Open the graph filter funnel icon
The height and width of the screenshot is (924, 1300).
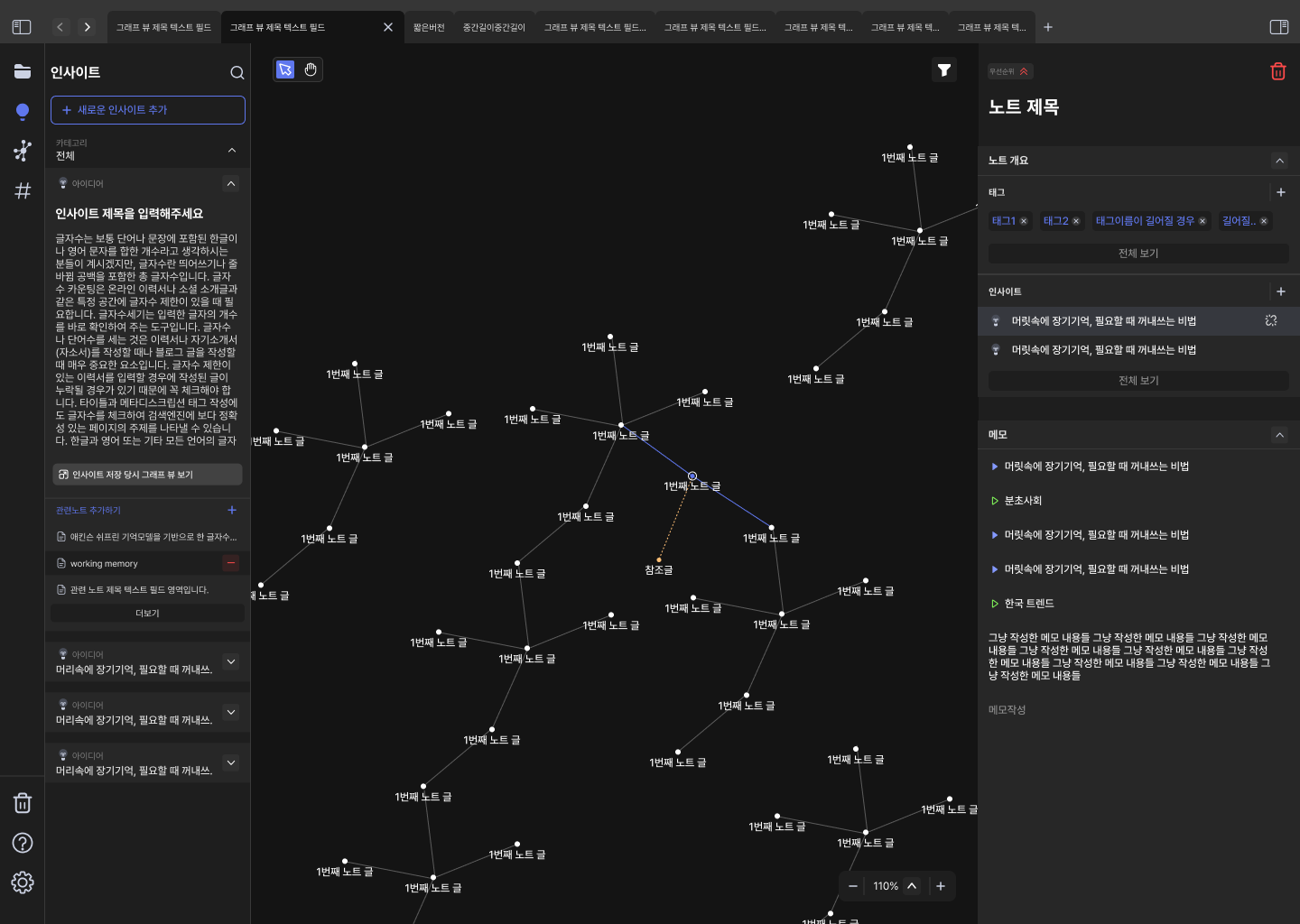(x=944, y=69)
